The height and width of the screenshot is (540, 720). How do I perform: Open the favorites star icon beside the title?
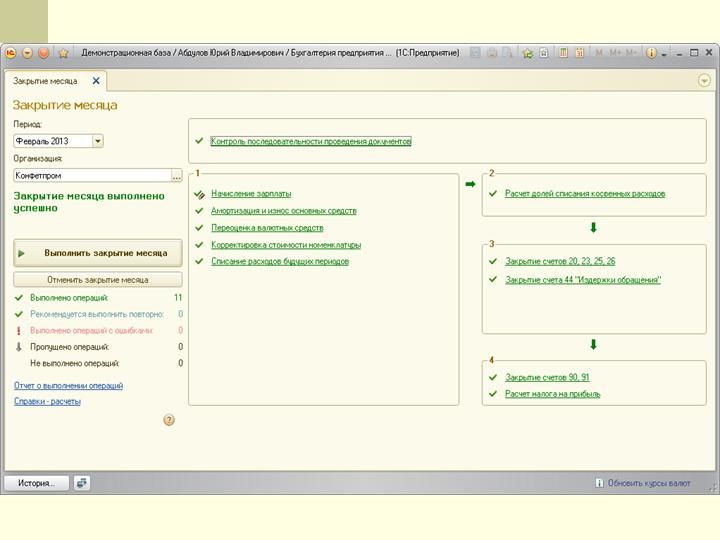[63, 53]
